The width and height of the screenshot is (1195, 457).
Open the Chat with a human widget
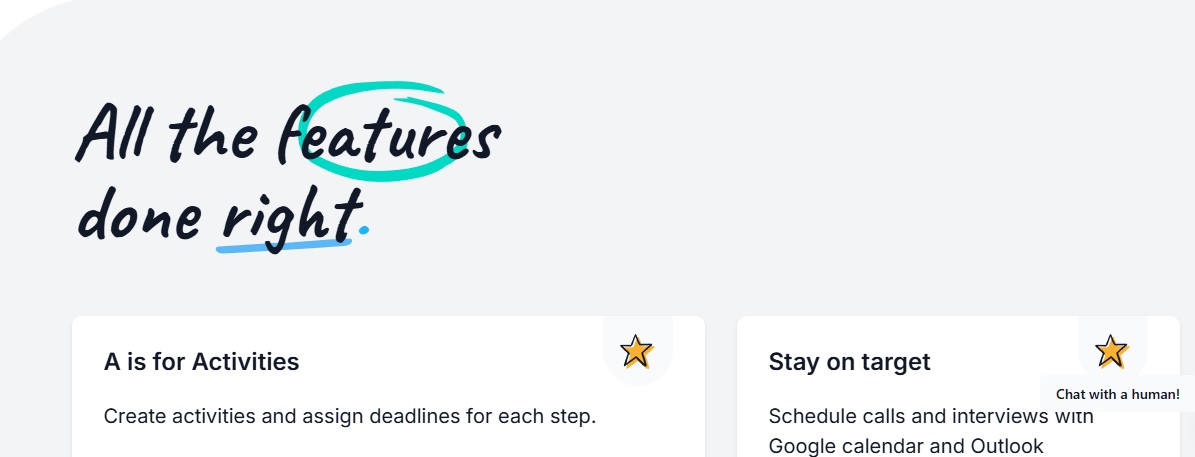tap(1117, 394)
